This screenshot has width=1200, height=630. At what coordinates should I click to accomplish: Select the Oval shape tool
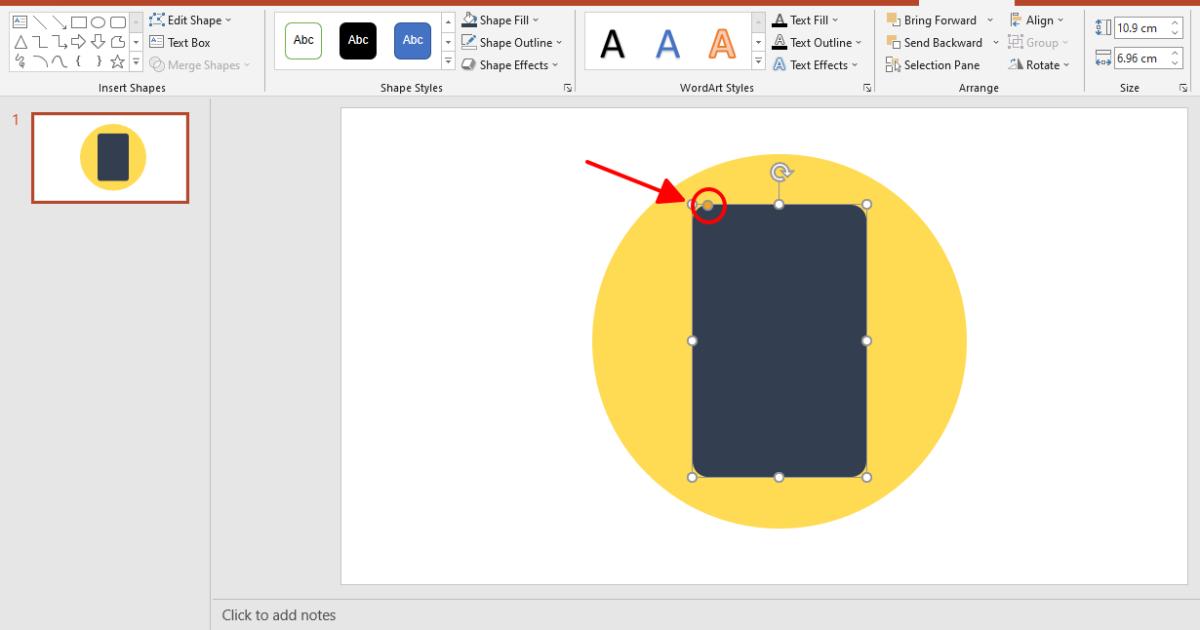(98, 22)
